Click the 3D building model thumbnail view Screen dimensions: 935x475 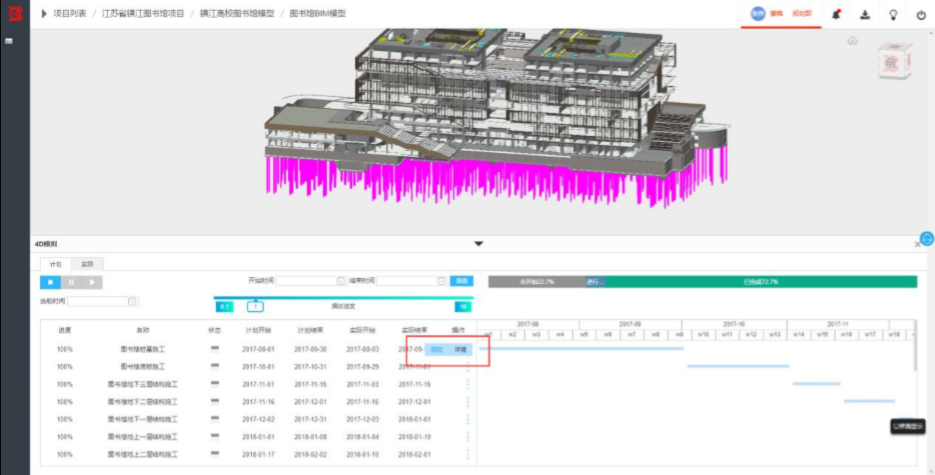495,116
